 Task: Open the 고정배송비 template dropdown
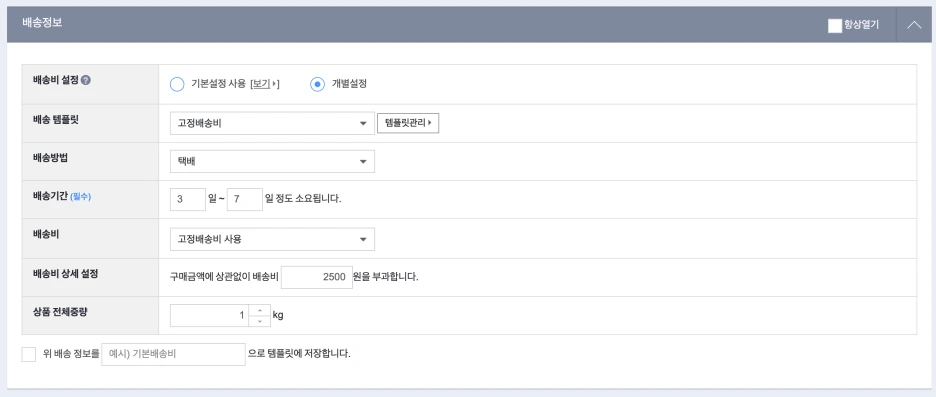point(272,124)
